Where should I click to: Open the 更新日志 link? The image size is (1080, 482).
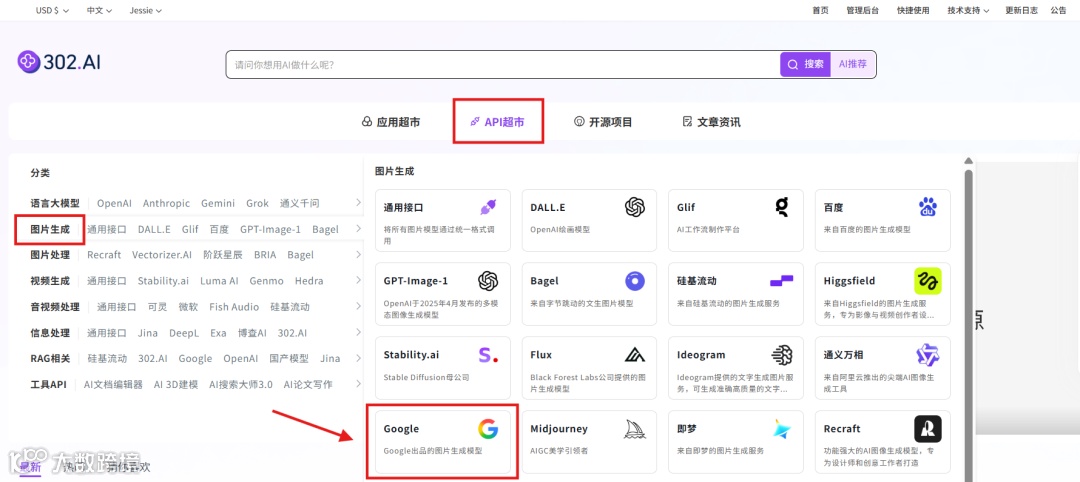point(1021,10)
